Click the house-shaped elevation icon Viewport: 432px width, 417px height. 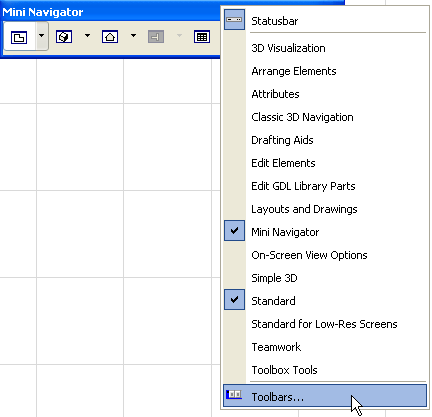tap(110, 37)
